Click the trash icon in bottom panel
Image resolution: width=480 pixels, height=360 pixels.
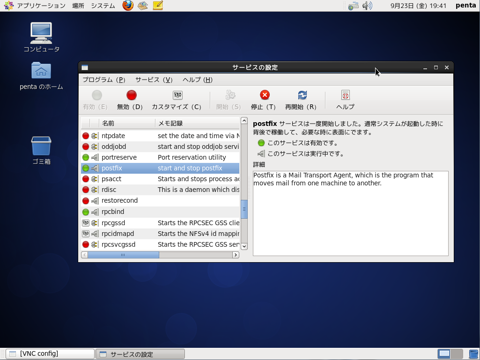[x=473, y=354]
